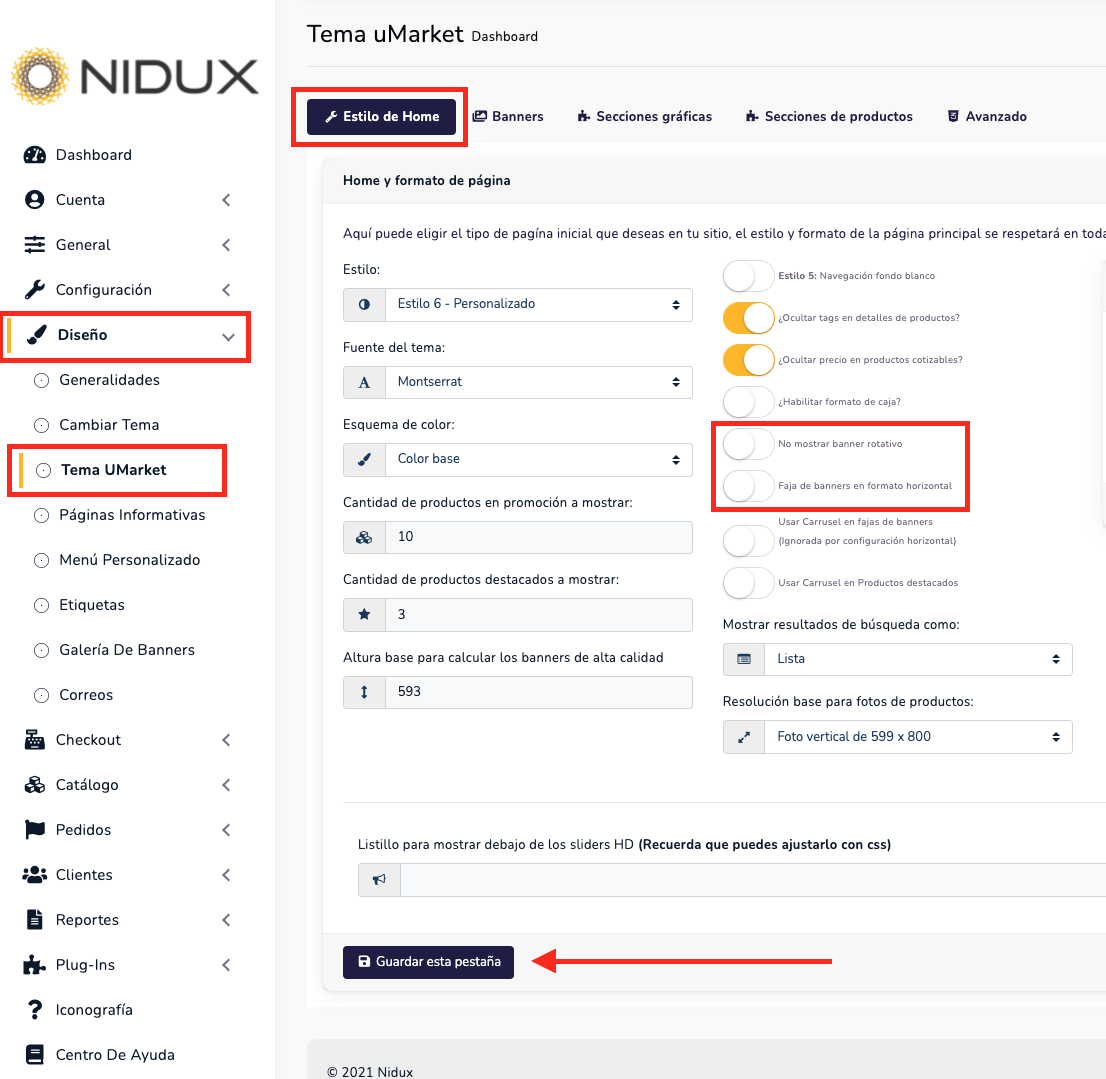Open Etiquetas page
The image size is (1106, 1079).
point(92,605)
